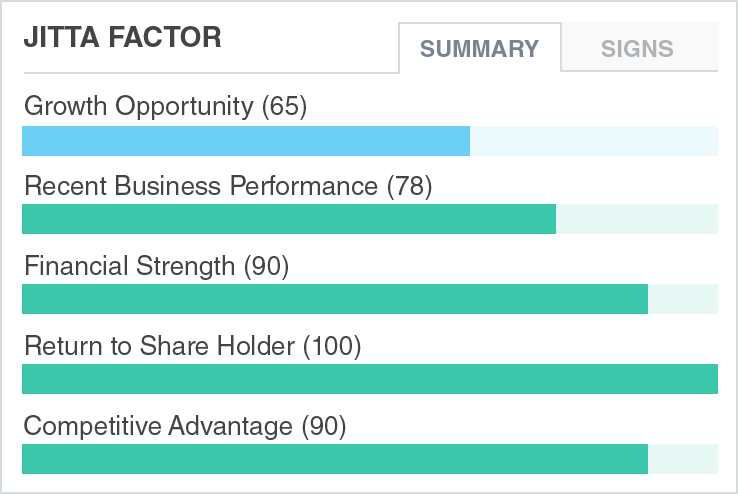This screenshot has height=494, width=738.
Task: Click the unfilled end of Financial Strength bar
Action: (683, 299)
